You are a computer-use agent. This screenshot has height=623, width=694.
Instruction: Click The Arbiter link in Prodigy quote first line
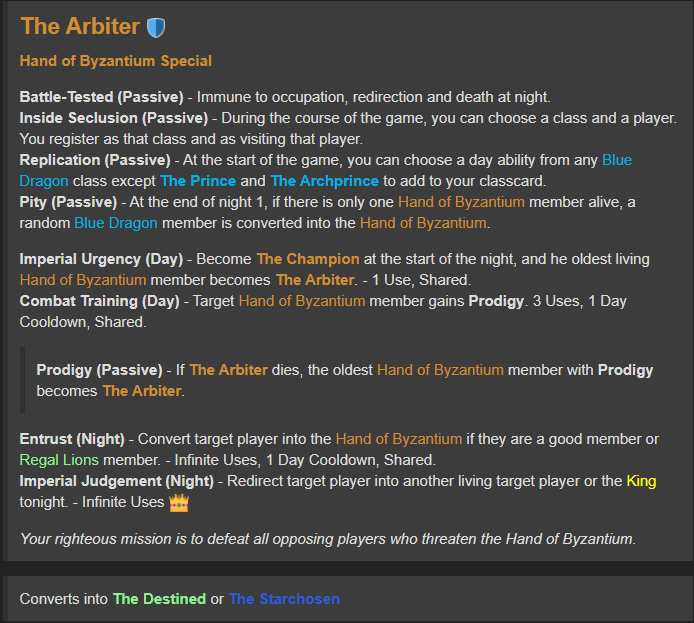(x=229, y=370)
